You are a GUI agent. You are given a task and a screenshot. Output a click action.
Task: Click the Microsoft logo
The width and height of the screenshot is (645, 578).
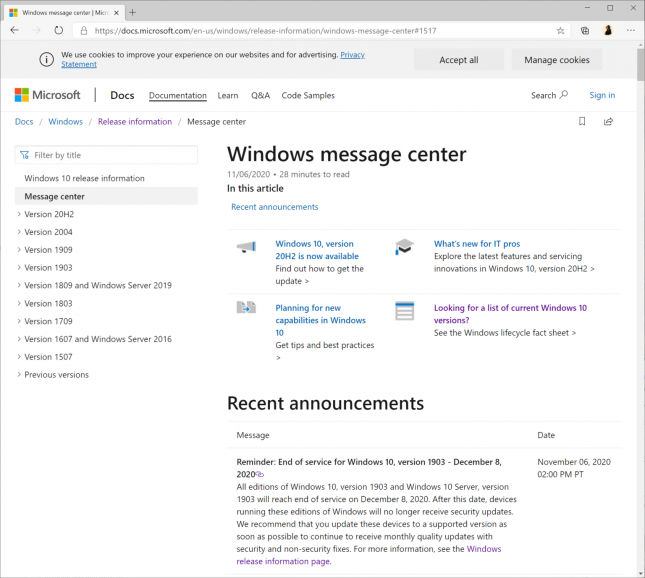tap(48, 95)
